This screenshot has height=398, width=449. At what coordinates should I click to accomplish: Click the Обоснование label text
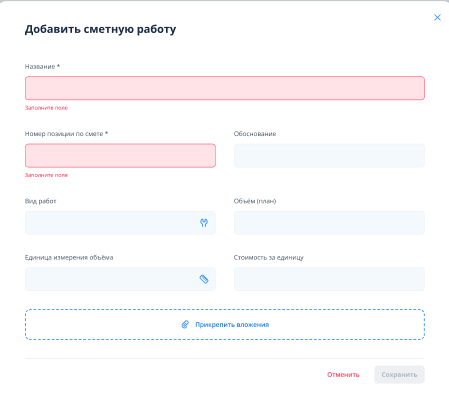(x=255, y=134)
